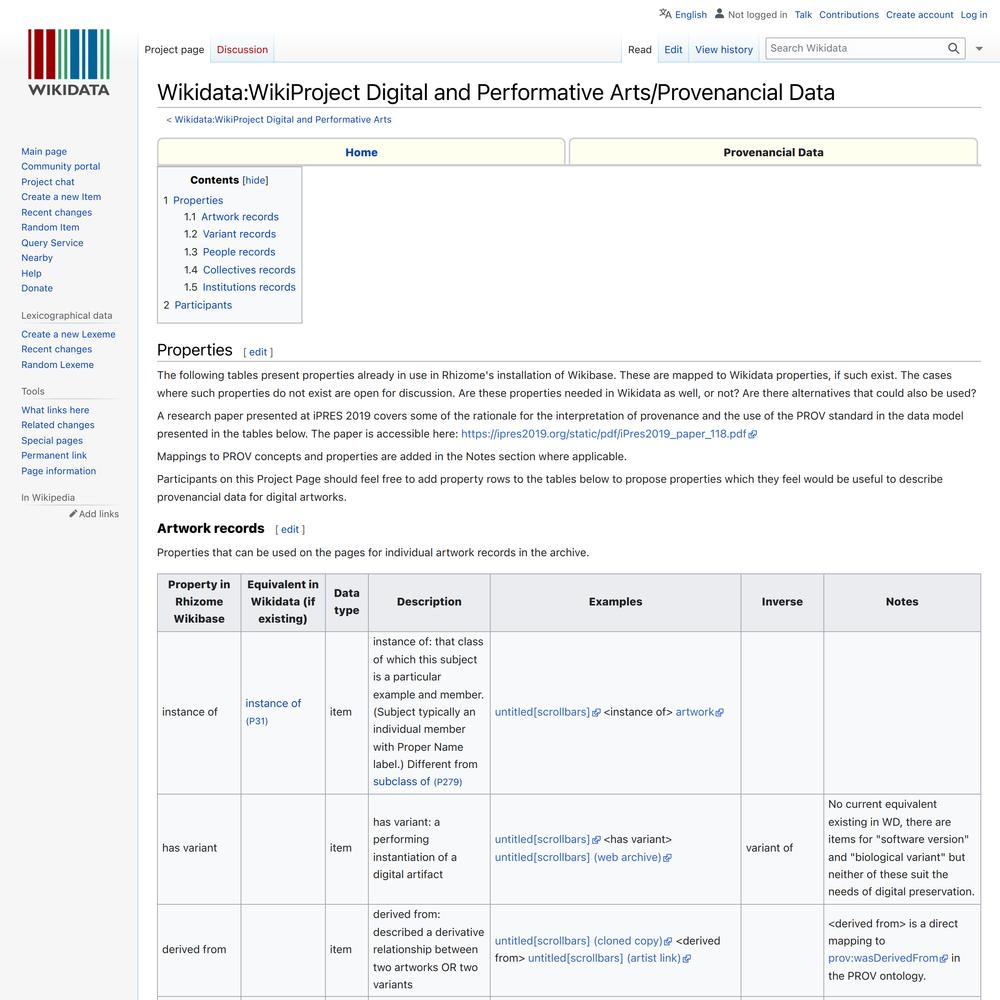Open What links here
The height and width of the screenshot is (1000, 1000).
click(x=55, y=410)
